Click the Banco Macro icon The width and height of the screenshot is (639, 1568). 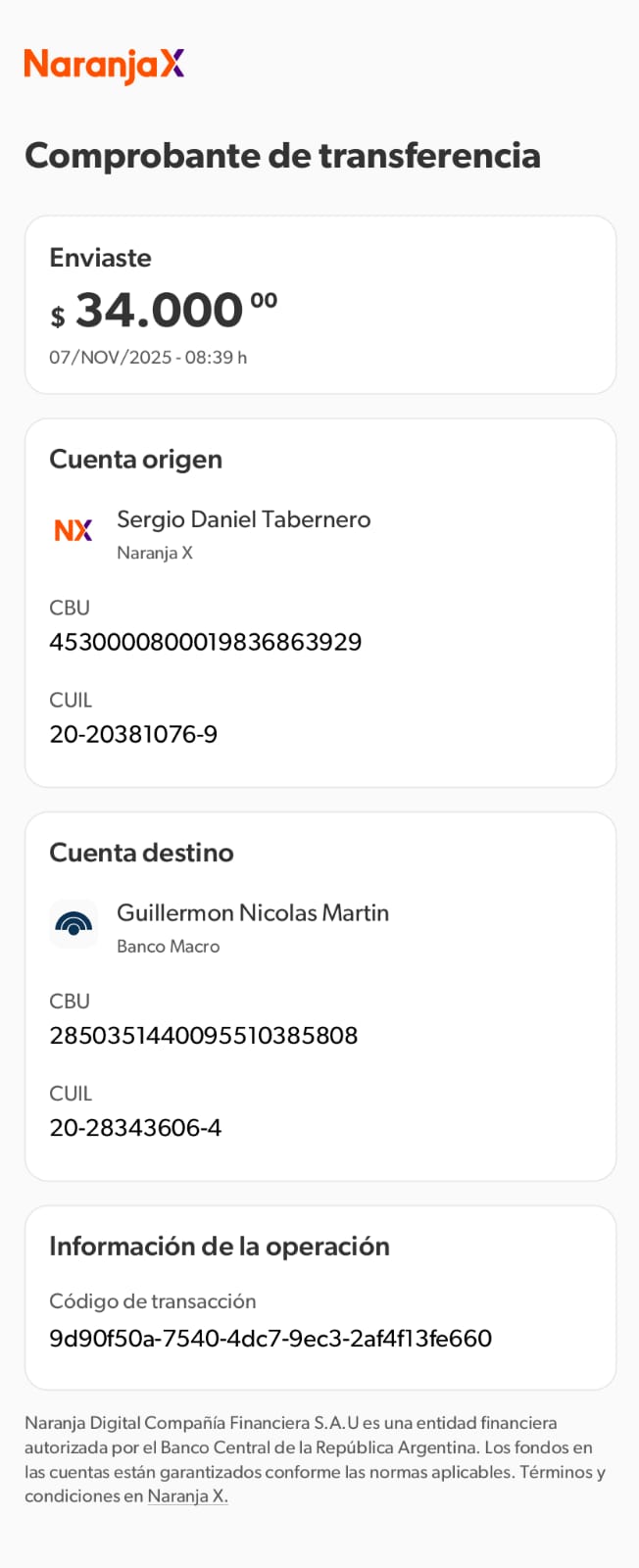click(74, 924)
